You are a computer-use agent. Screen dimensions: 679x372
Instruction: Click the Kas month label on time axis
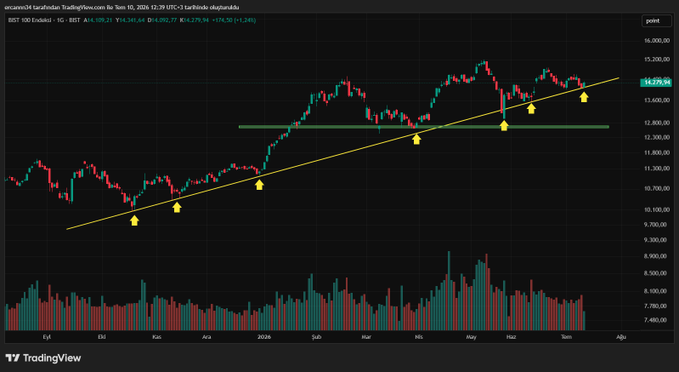coord(156,337)
